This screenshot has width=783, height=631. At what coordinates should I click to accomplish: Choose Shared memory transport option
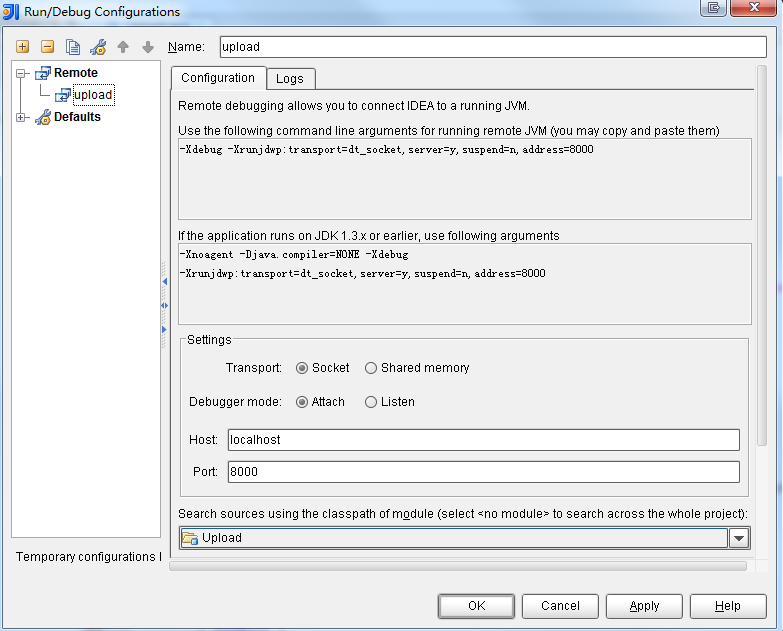pyautogui.click(x=417, y=368)
